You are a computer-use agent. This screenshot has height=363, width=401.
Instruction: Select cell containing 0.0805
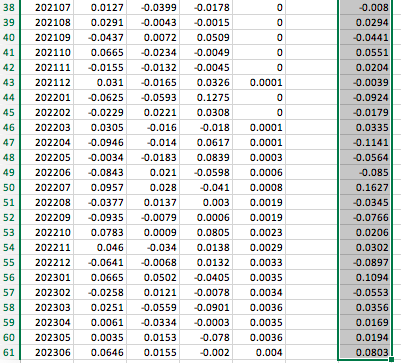point(206,232)
